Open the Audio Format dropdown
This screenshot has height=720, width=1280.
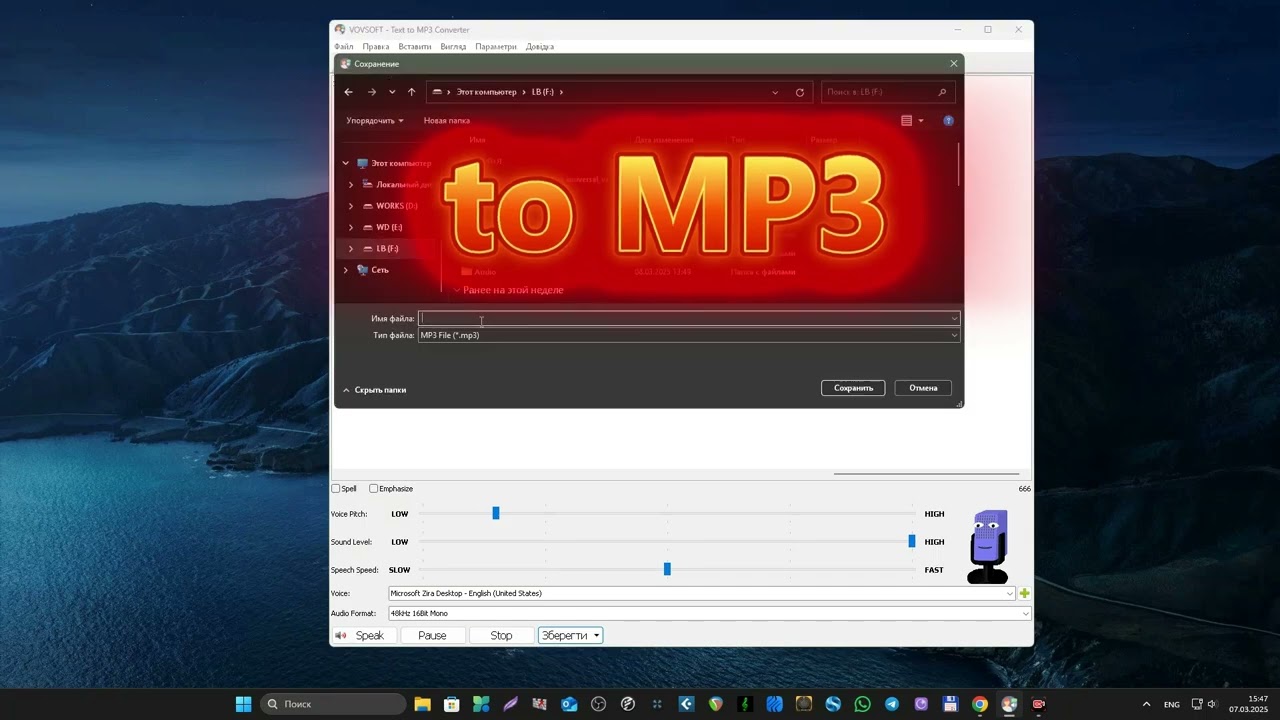click(709, 613)
